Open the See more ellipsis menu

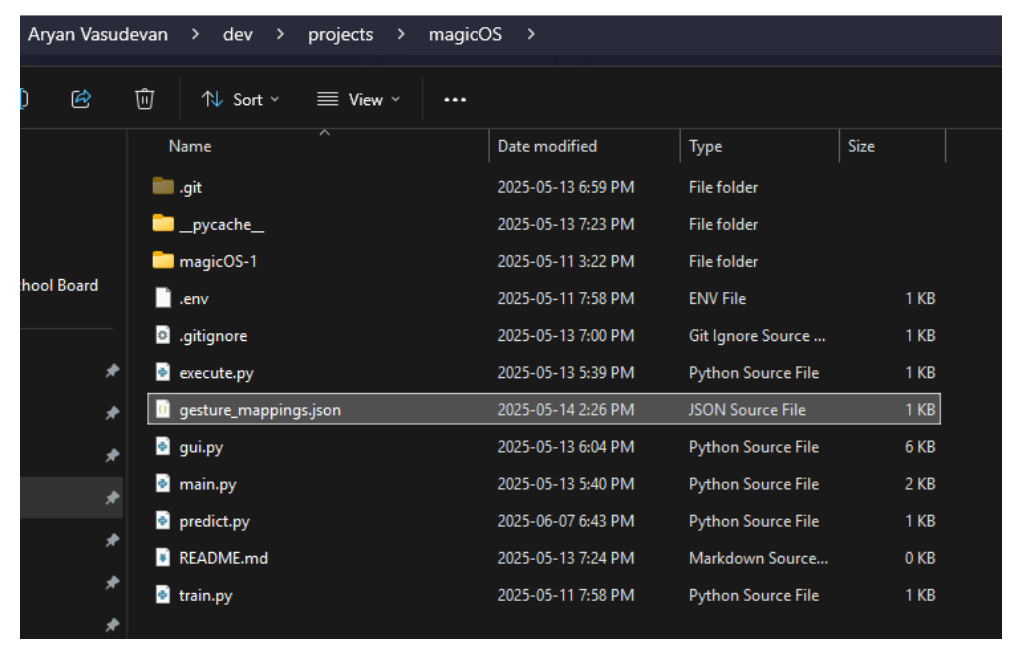454,99
